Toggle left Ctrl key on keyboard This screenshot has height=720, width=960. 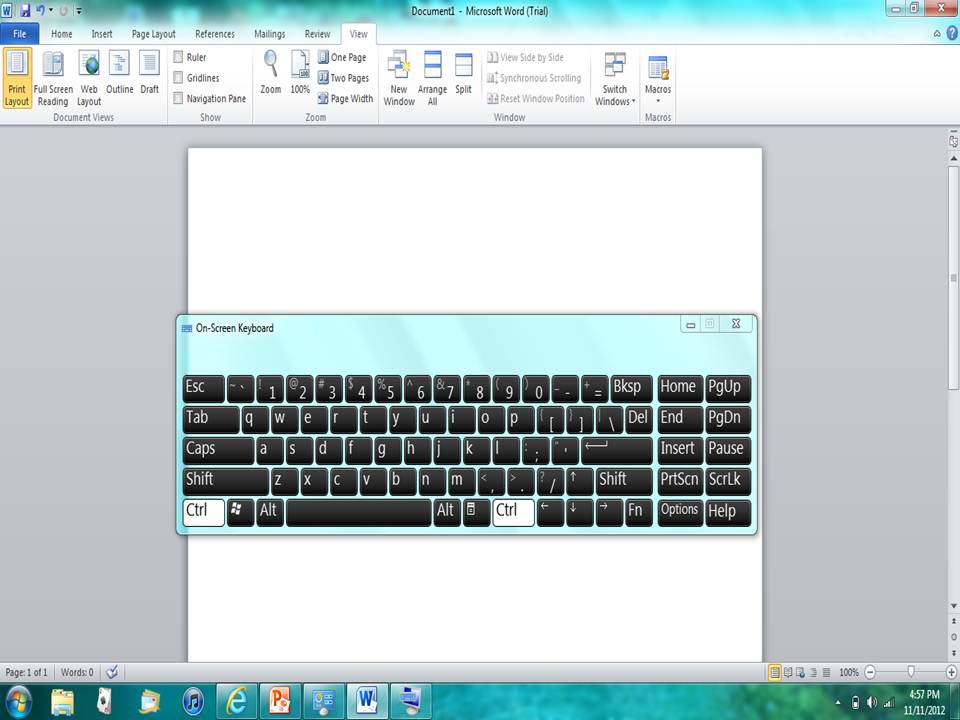tap(204, 512)
